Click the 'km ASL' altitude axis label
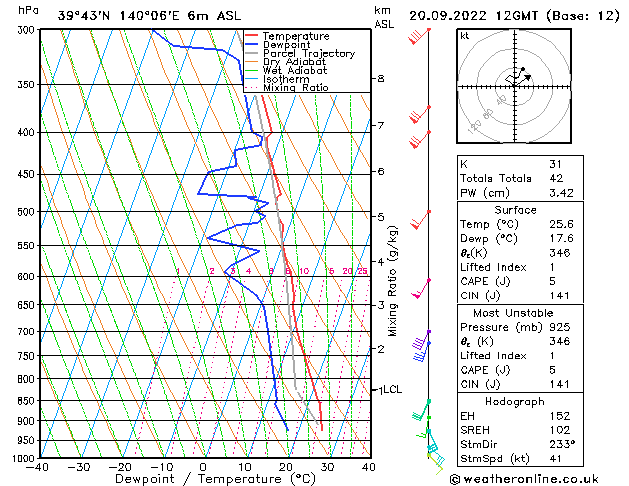The width and height of the screenshot is (629, 486). 384,17
